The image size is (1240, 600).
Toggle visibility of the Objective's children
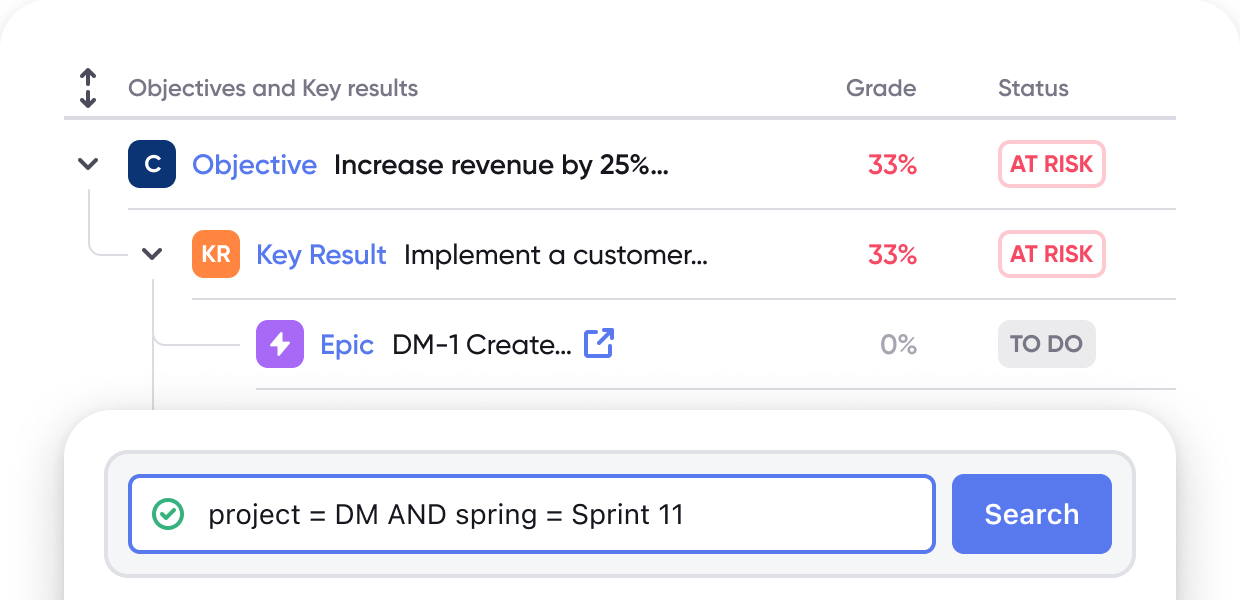click(x=88, y=164)
